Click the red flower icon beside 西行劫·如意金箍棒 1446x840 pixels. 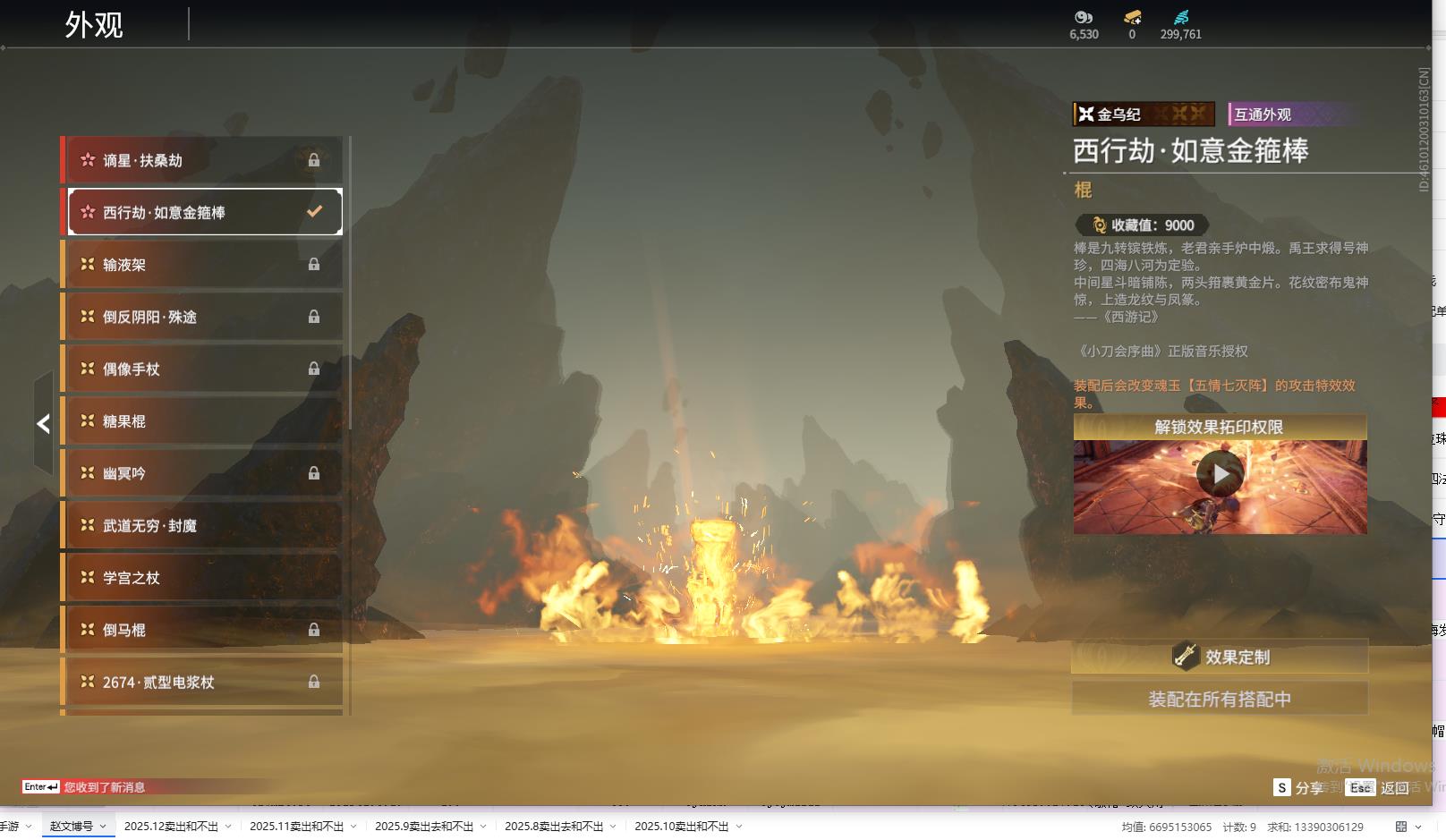(88, 212)
